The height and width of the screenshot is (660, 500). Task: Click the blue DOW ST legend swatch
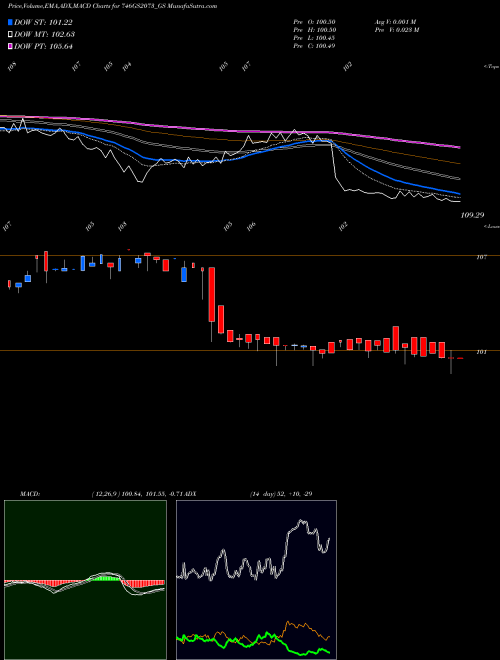(11, 22)
